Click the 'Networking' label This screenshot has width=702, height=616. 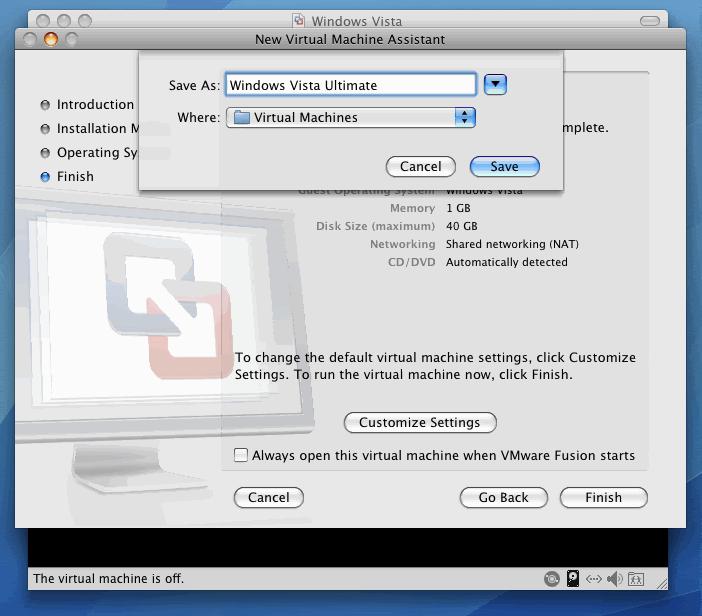click(402, 244)
